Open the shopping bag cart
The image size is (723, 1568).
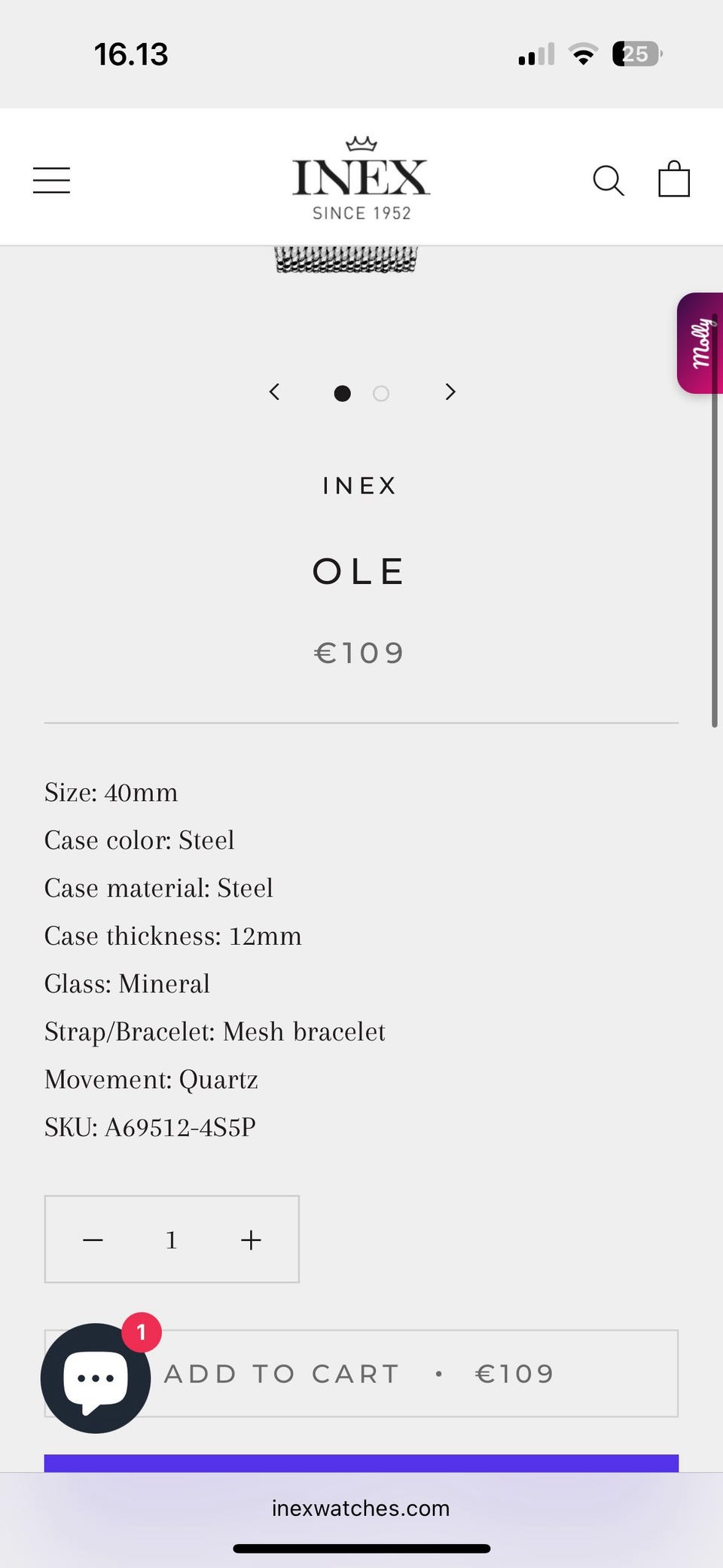click(x=673, y=179)
